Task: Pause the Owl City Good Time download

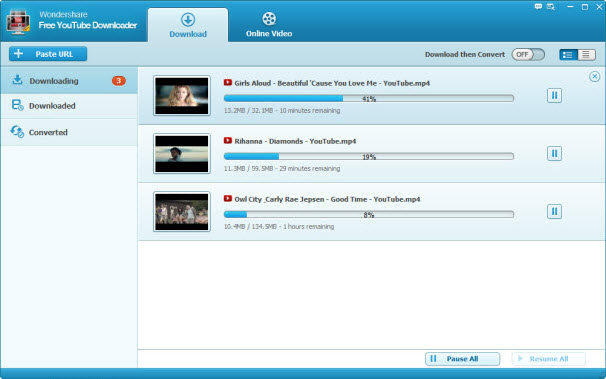Action: pyautogui.click(x=554, y=211)
